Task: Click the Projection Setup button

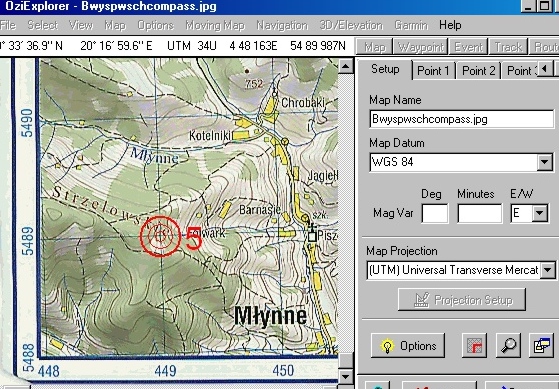Action: (462, 300)
